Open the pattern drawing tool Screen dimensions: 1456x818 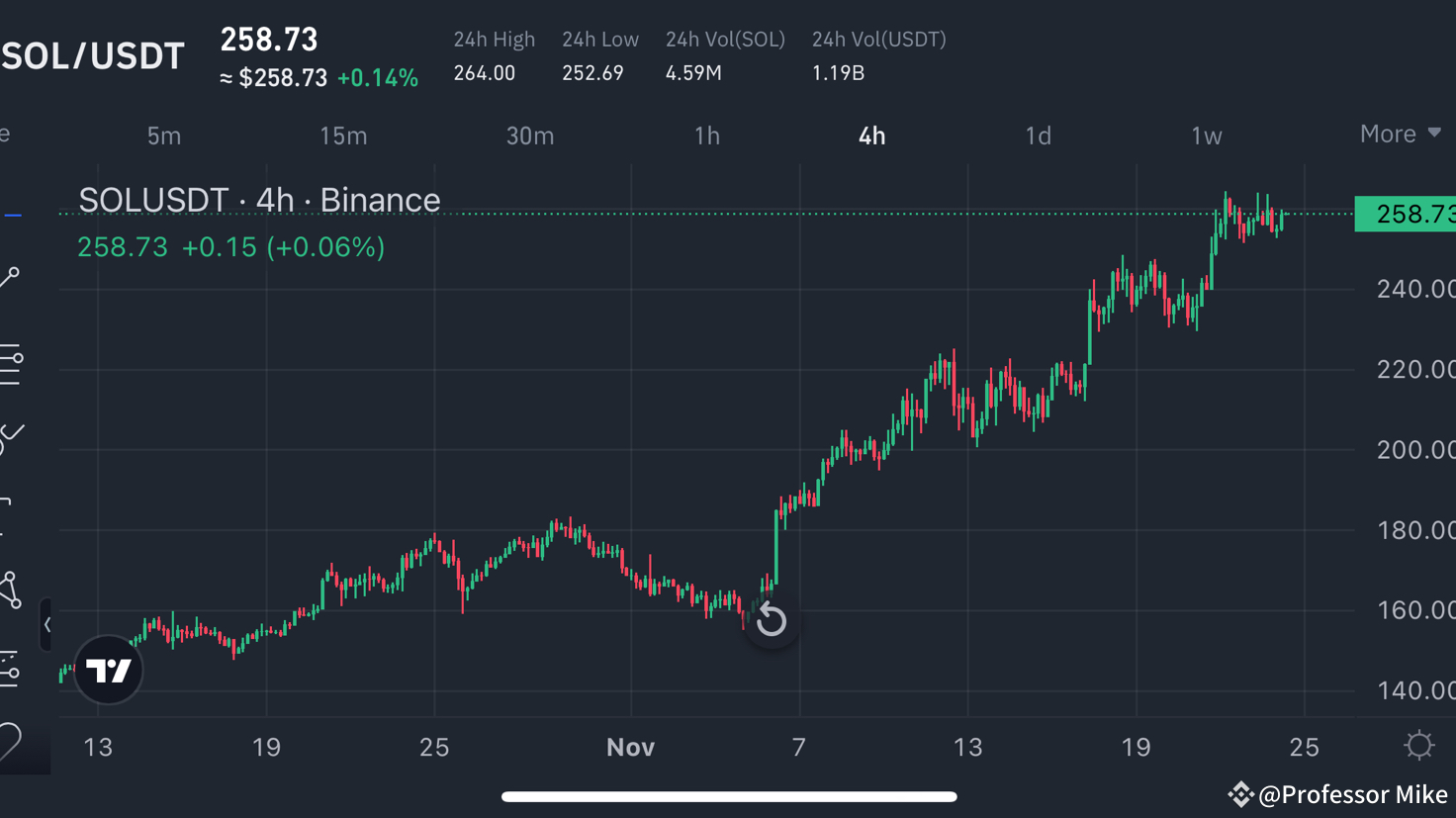point(10,591)
